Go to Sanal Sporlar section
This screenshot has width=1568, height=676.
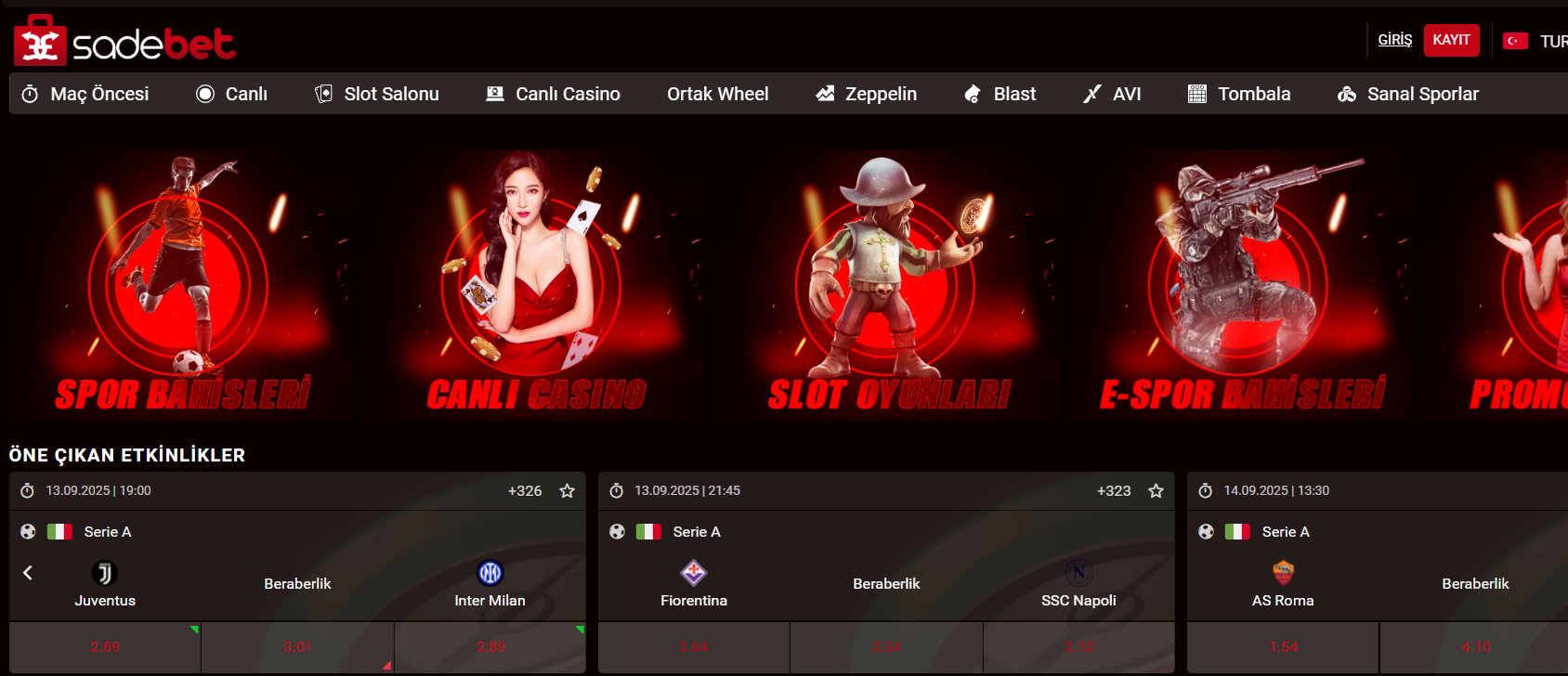(x=1407, y=94)
